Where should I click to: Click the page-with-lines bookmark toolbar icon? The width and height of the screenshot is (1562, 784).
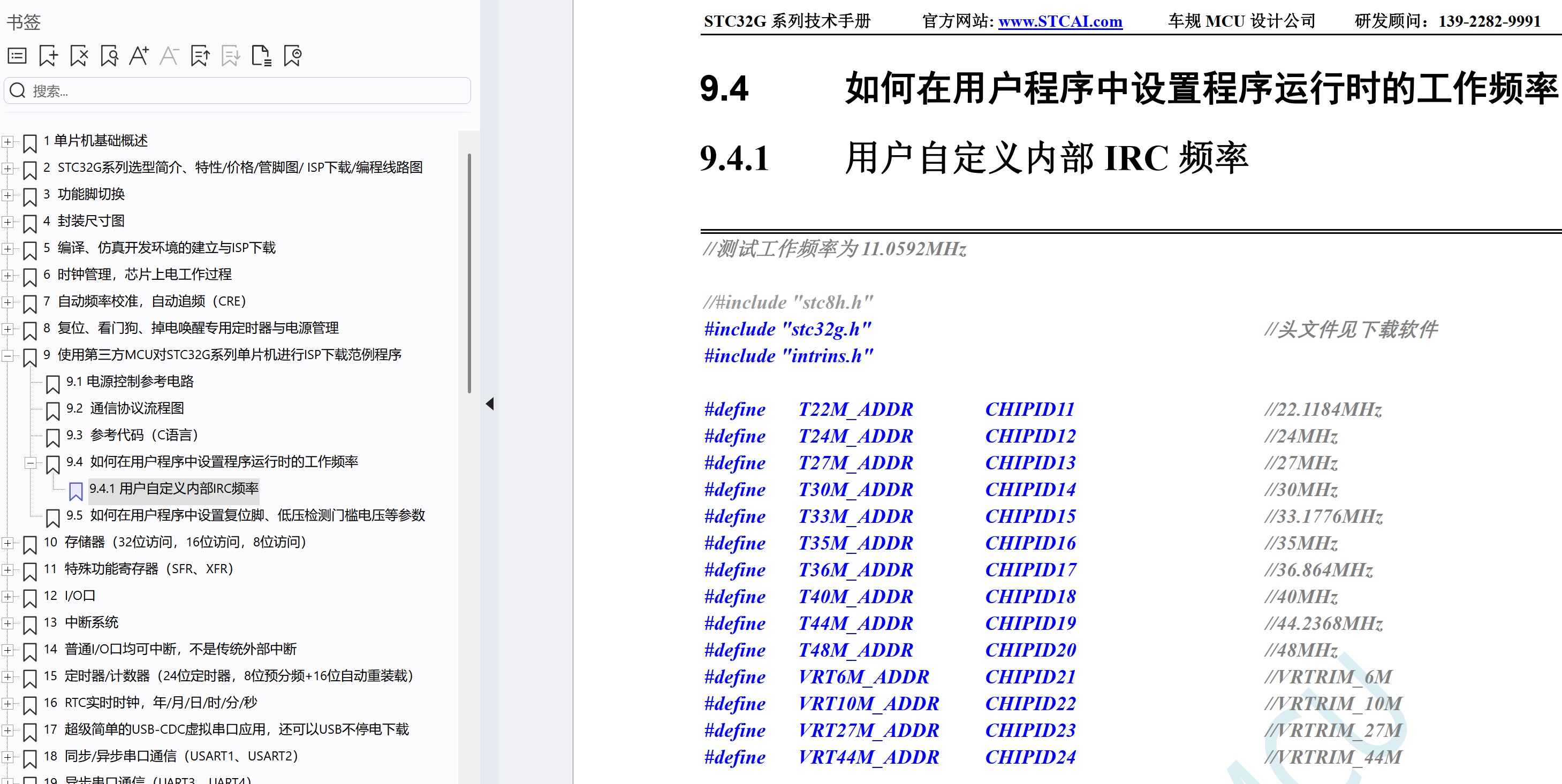tap(261, 56)
